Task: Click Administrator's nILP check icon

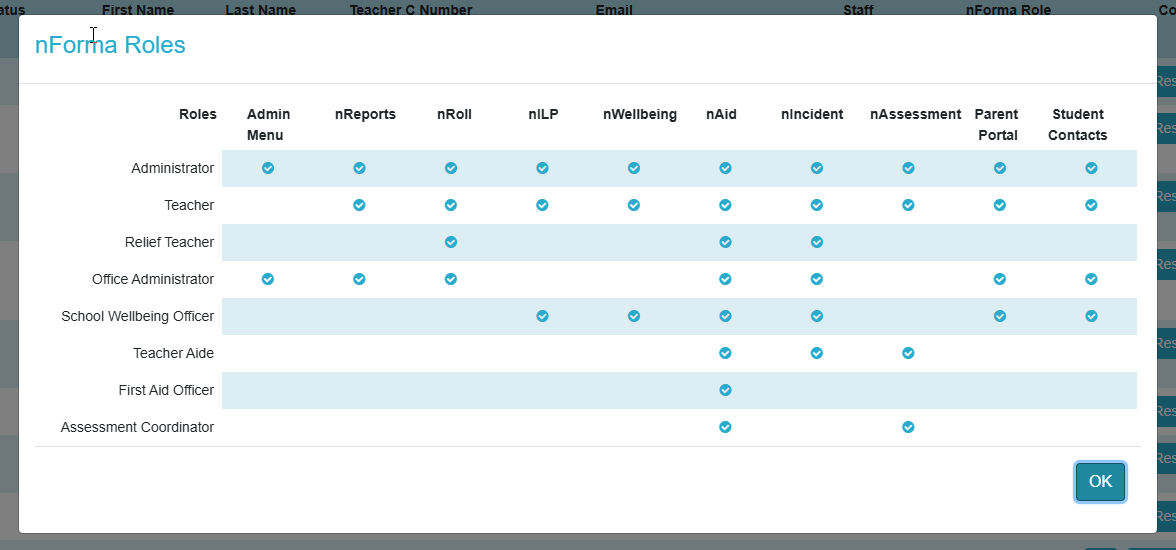Action: [x=542, y=168]
